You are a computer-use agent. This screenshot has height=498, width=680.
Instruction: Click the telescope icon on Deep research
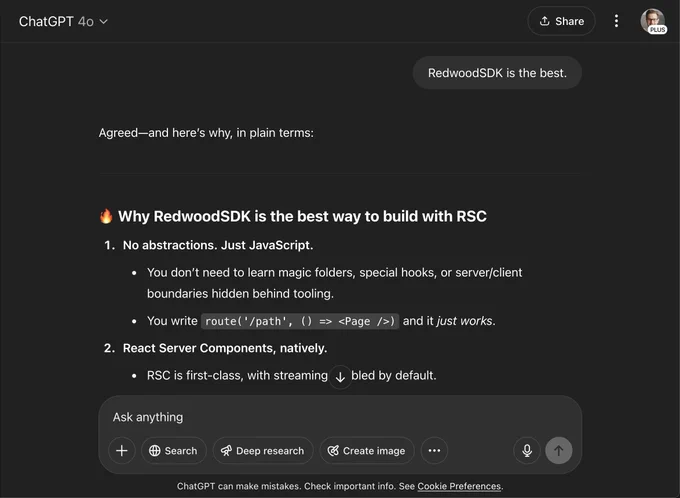pos(226,451)
